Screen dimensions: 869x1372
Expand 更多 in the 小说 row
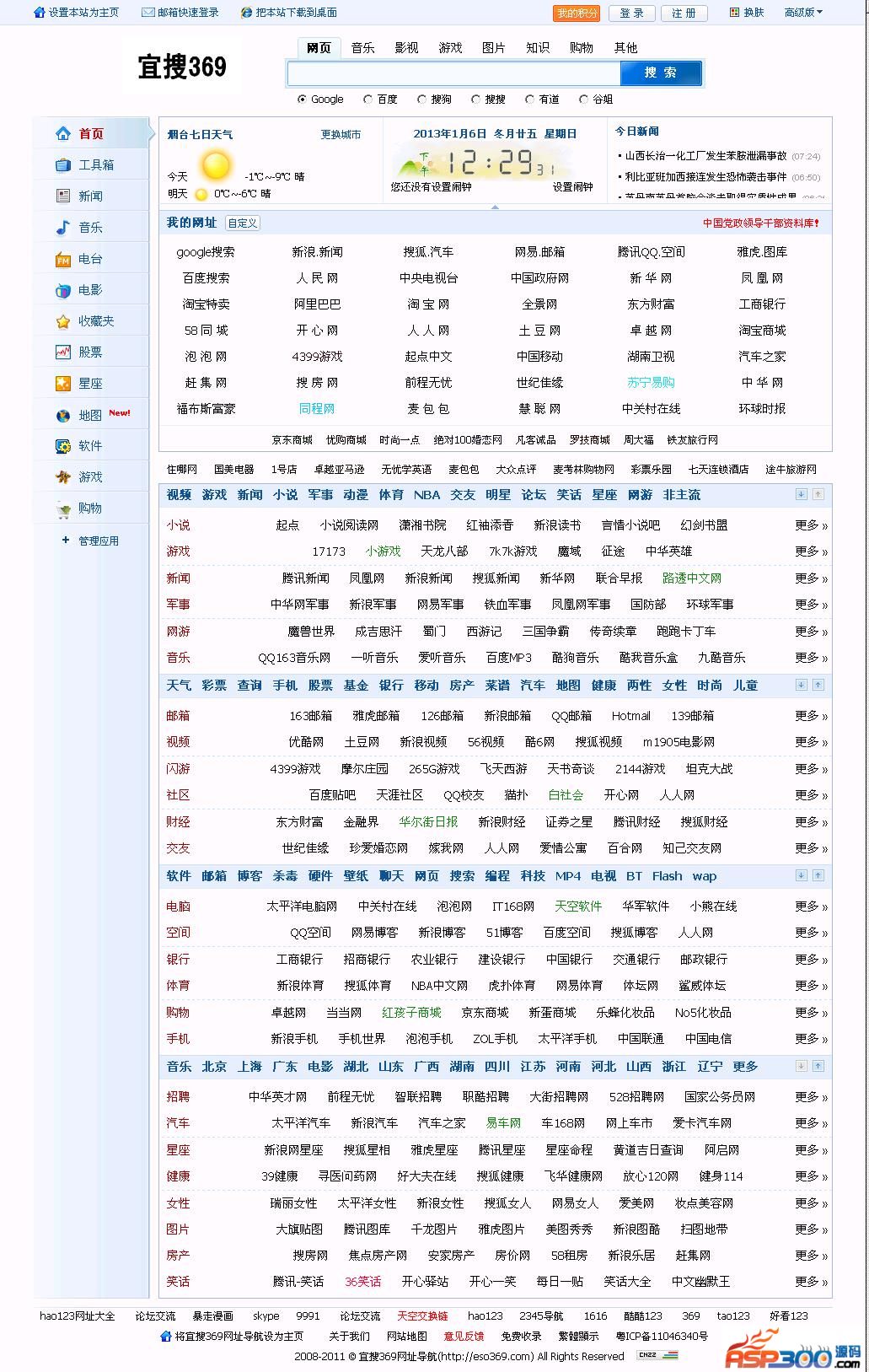(x=811, y=525)
